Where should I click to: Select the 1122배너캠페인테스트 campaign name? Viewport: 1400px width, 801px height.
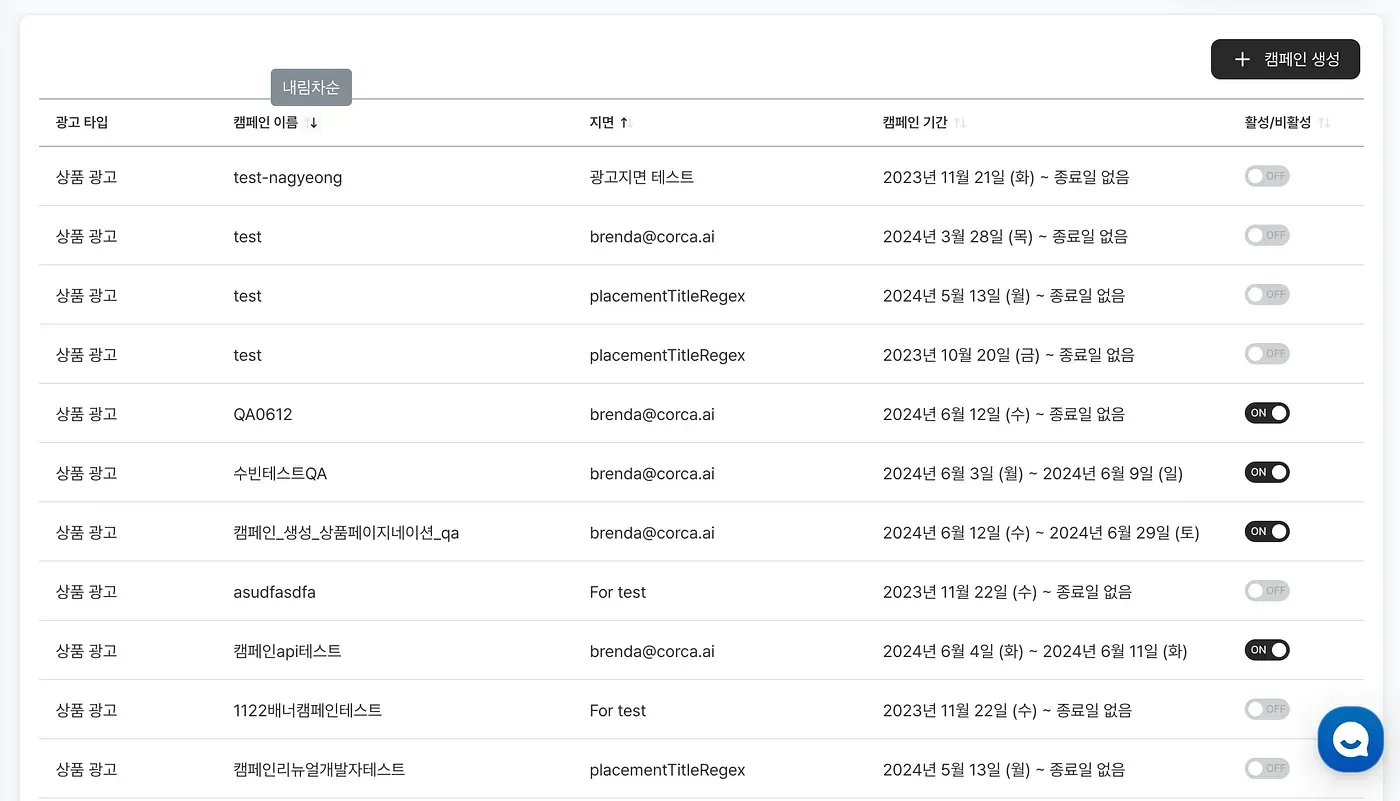(307, 711)
